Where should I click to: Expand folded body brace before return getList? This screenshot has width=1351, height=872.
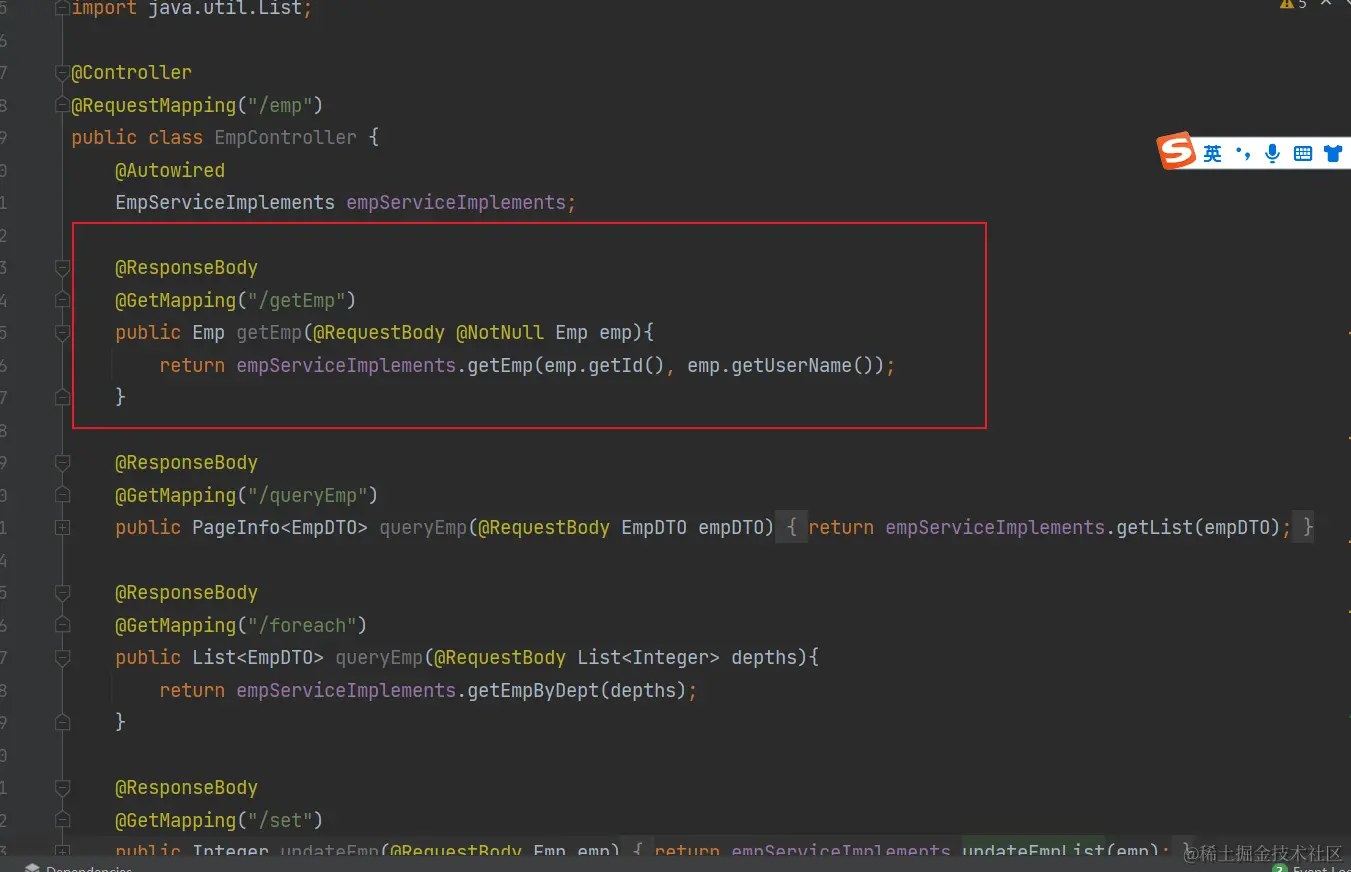[791, 527]
